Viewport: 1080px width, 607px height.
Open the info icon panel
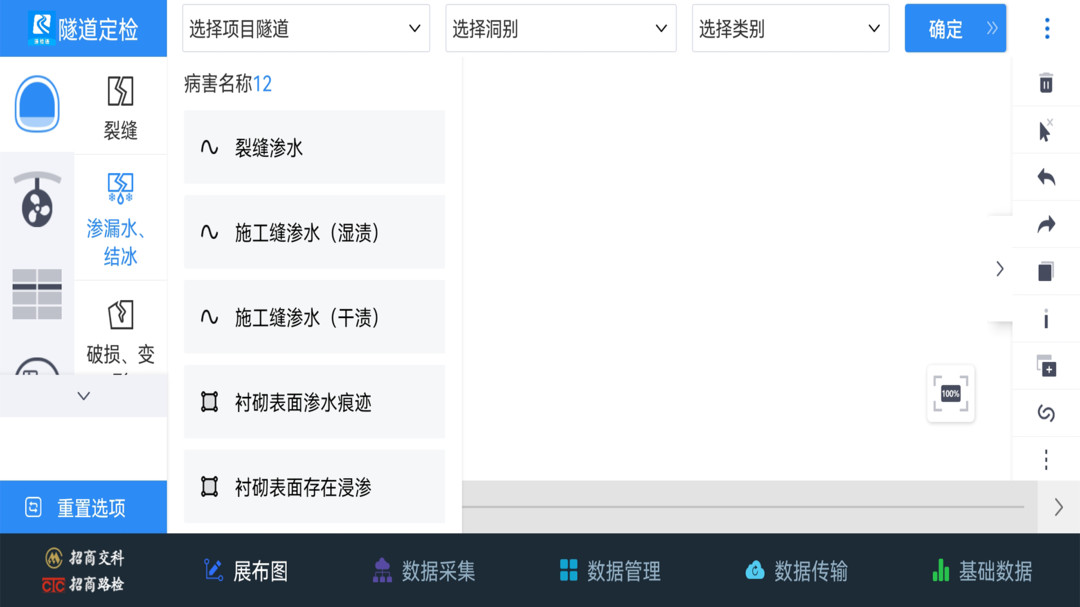click(1046, 319)
